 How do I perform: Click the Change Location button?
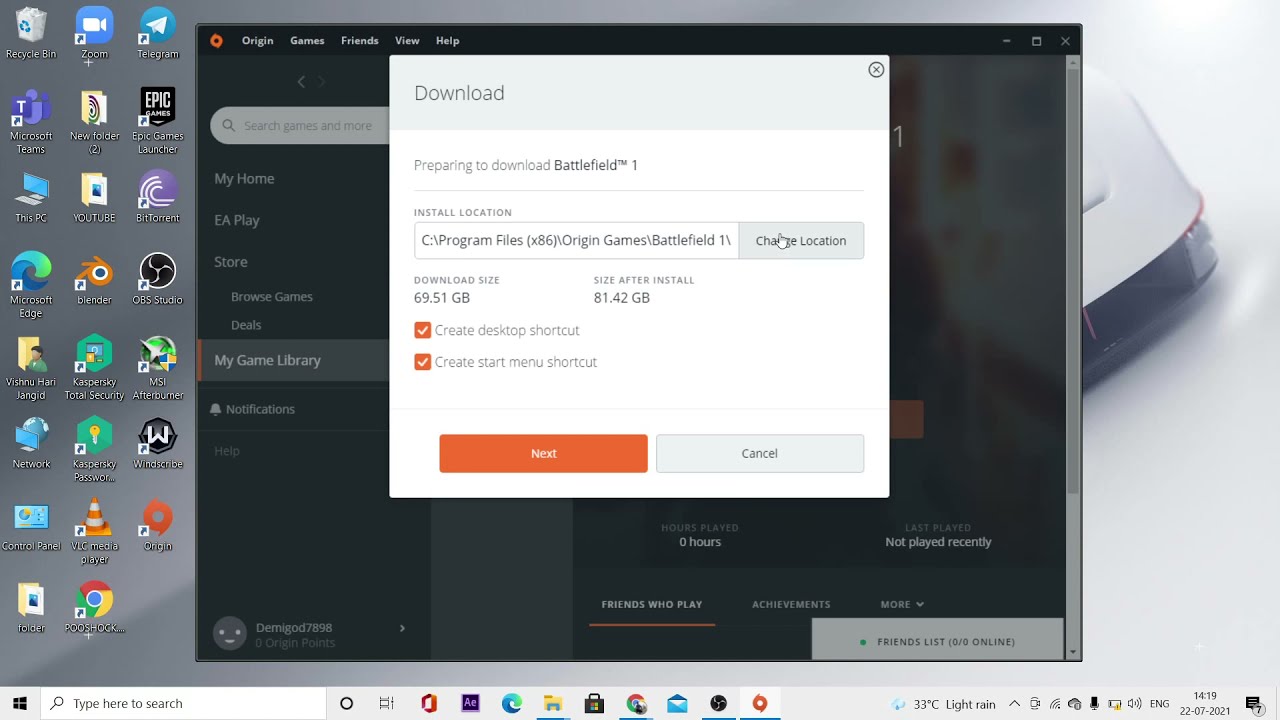[x=801, y=240]
